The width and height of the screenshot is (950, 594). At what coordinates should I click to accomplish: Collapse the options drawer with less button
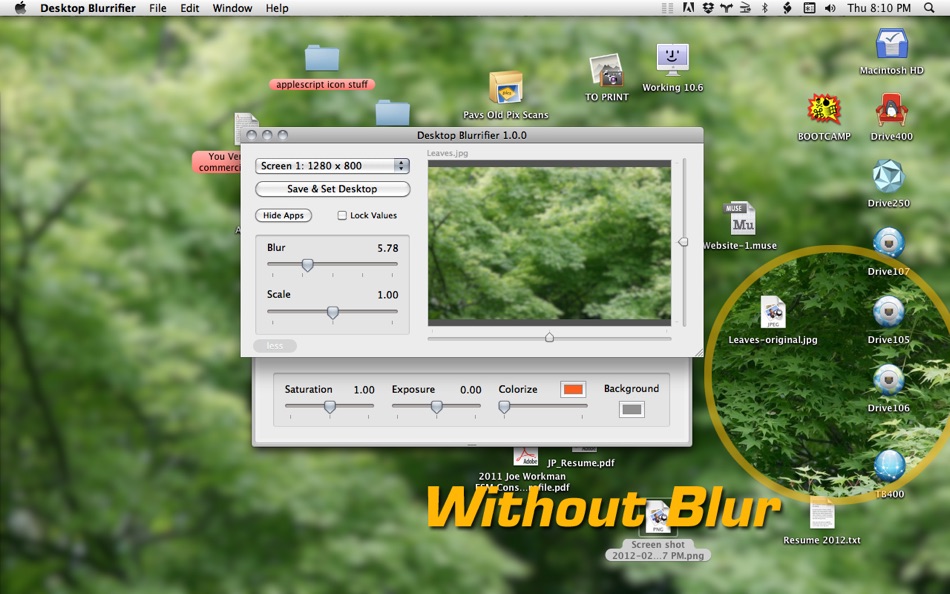click(275, 345)
